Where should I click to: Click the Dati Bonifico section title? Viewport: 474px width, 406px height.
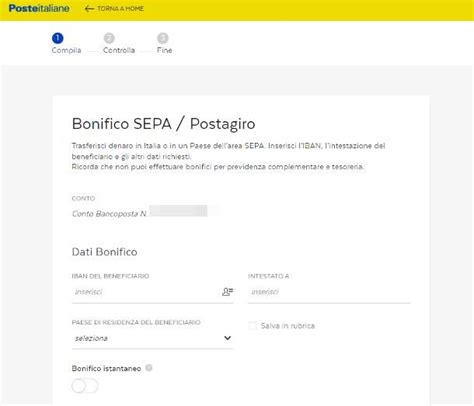pos(104,252)
